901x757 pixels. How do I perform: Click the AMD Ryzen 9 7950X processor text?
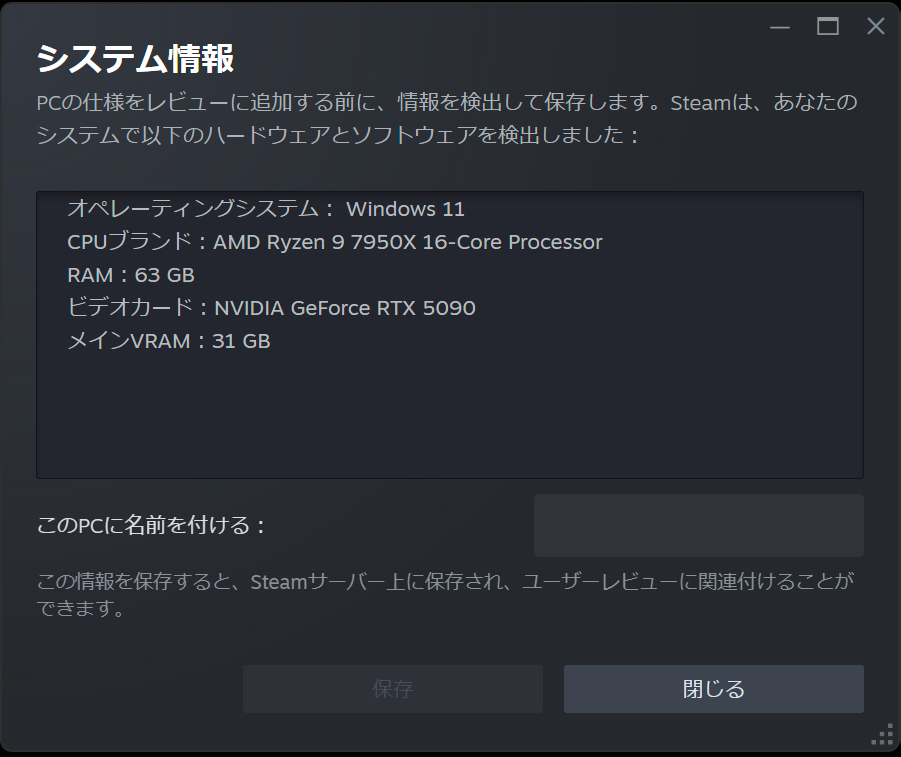tap(408, 242)
